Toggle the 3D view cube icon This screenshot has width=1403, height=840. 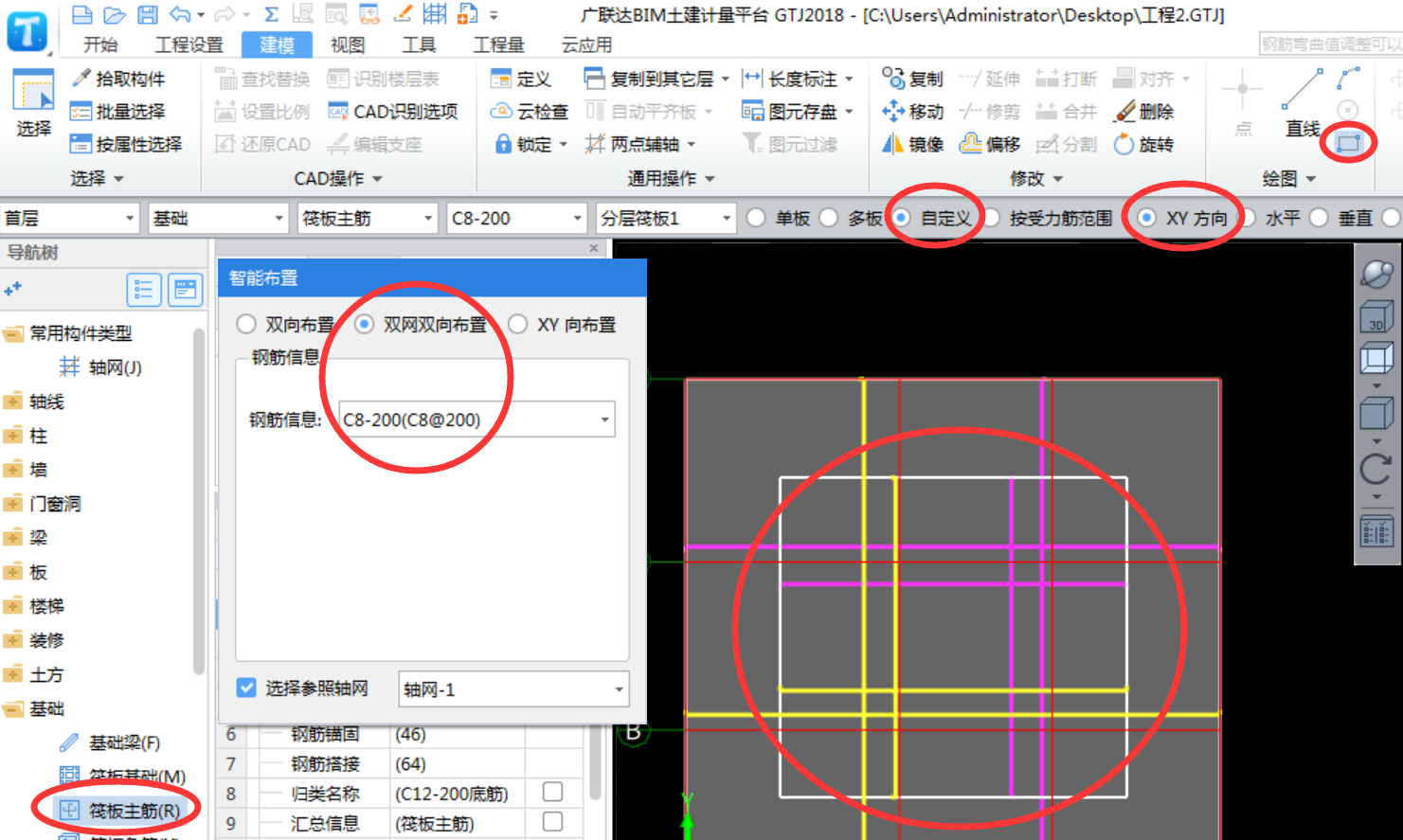point(1376,316)
